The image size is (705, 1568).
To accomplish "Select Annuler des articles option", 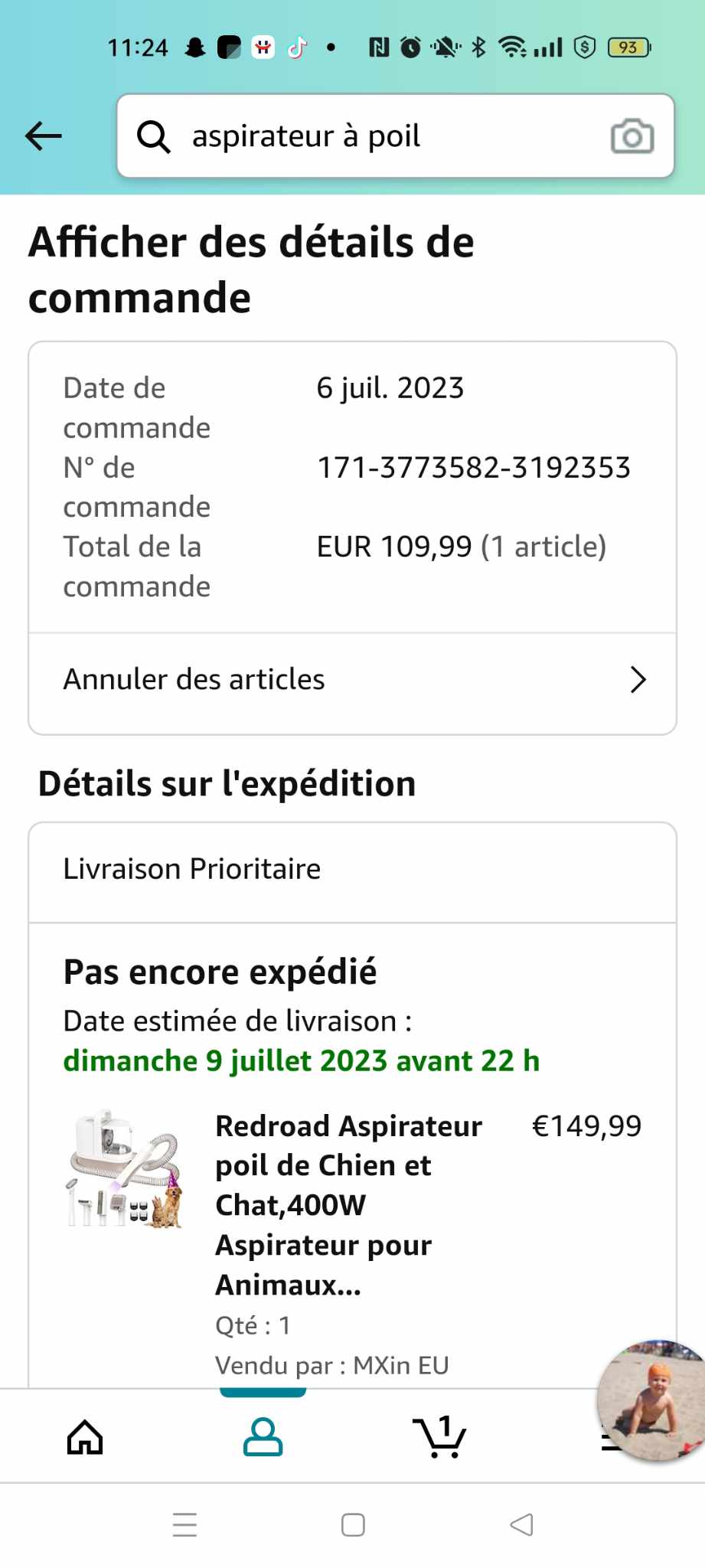I will [353, 680].
